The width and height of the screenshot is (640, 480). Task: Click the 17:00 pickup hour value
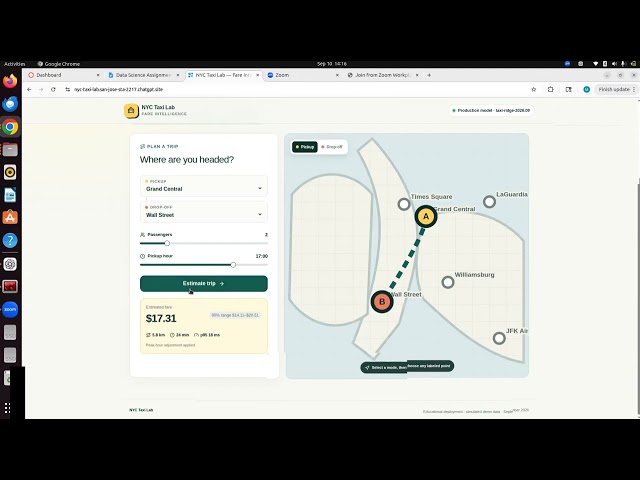(262, 256)
